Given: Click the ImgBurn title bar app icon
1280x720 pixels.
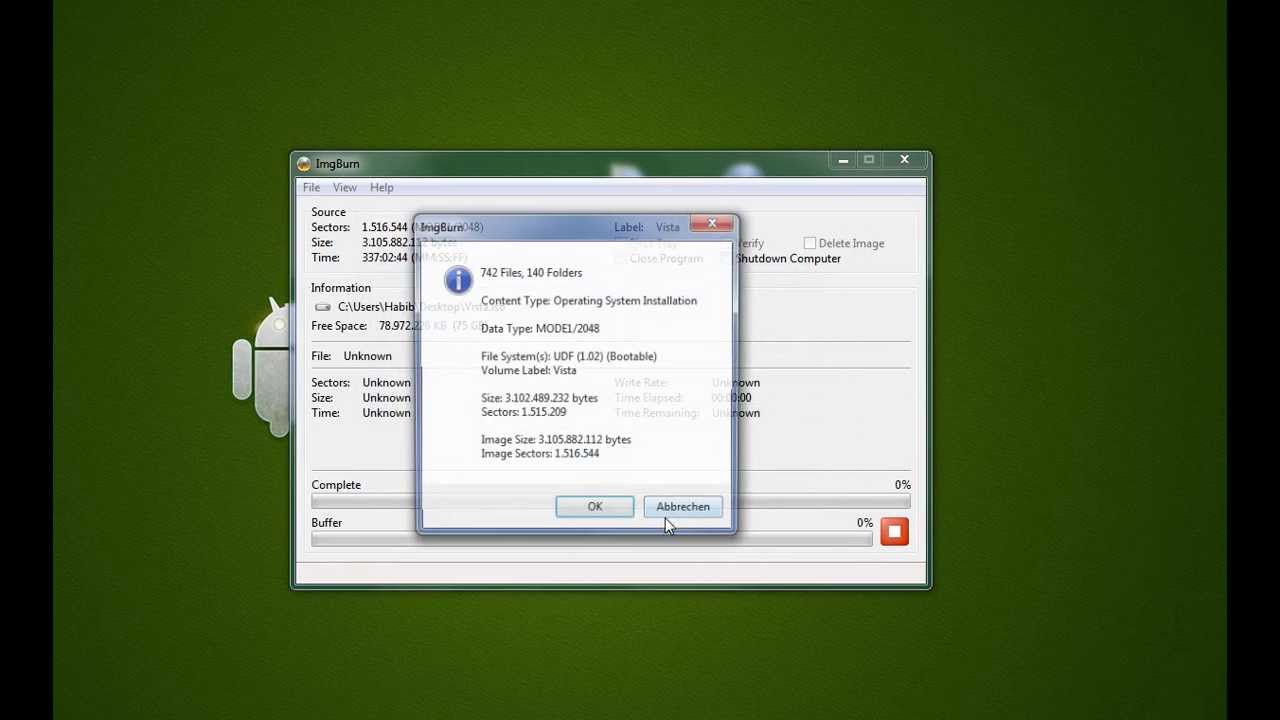Looking at the screenshot, I should [x=303, y=164].
